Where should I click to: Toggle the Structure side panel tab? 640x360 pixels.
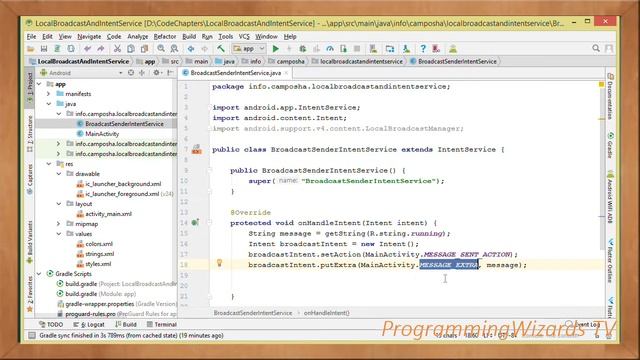tap(30, 134)
